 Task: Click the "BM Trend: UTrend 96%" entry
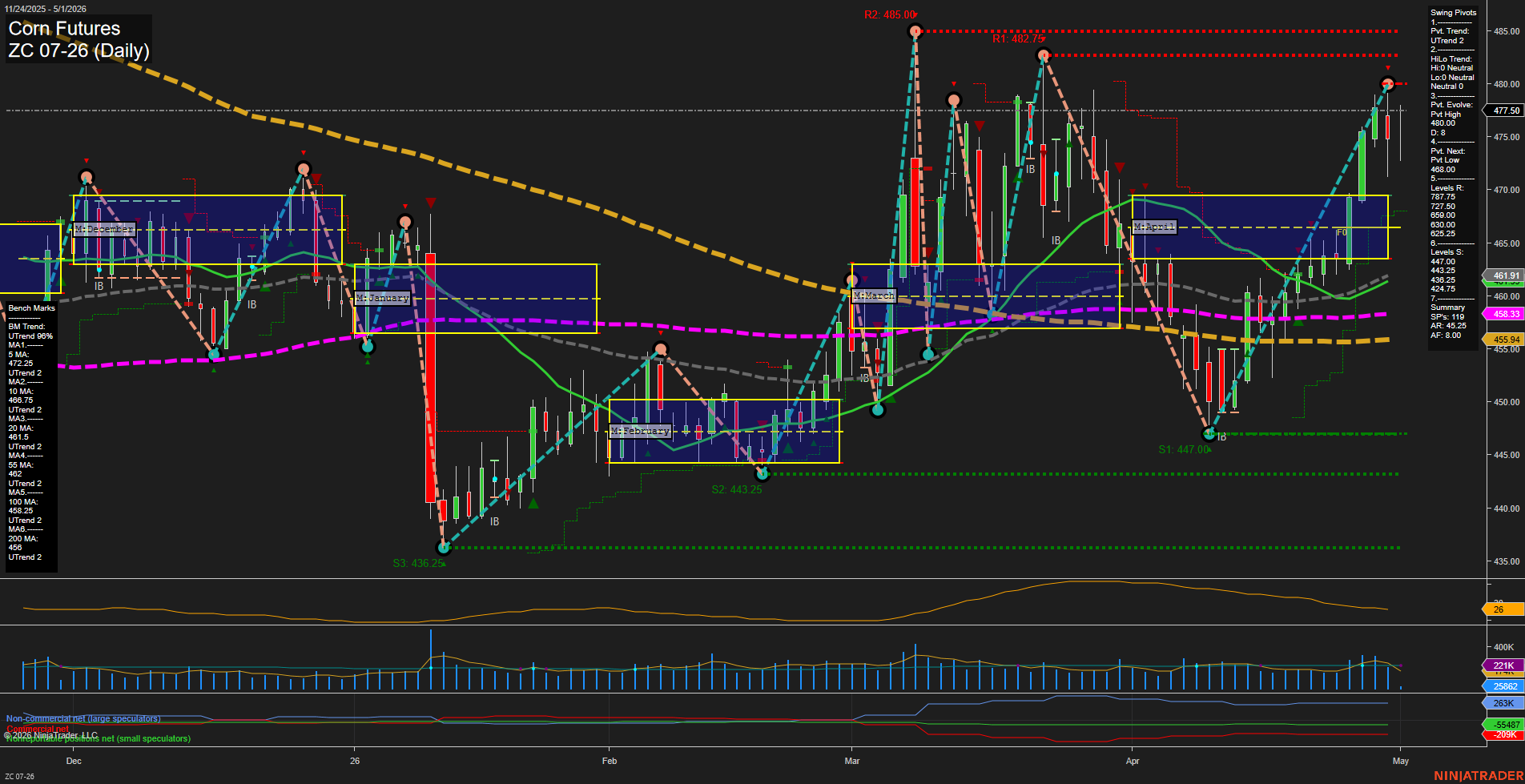[x=30, y=332]
